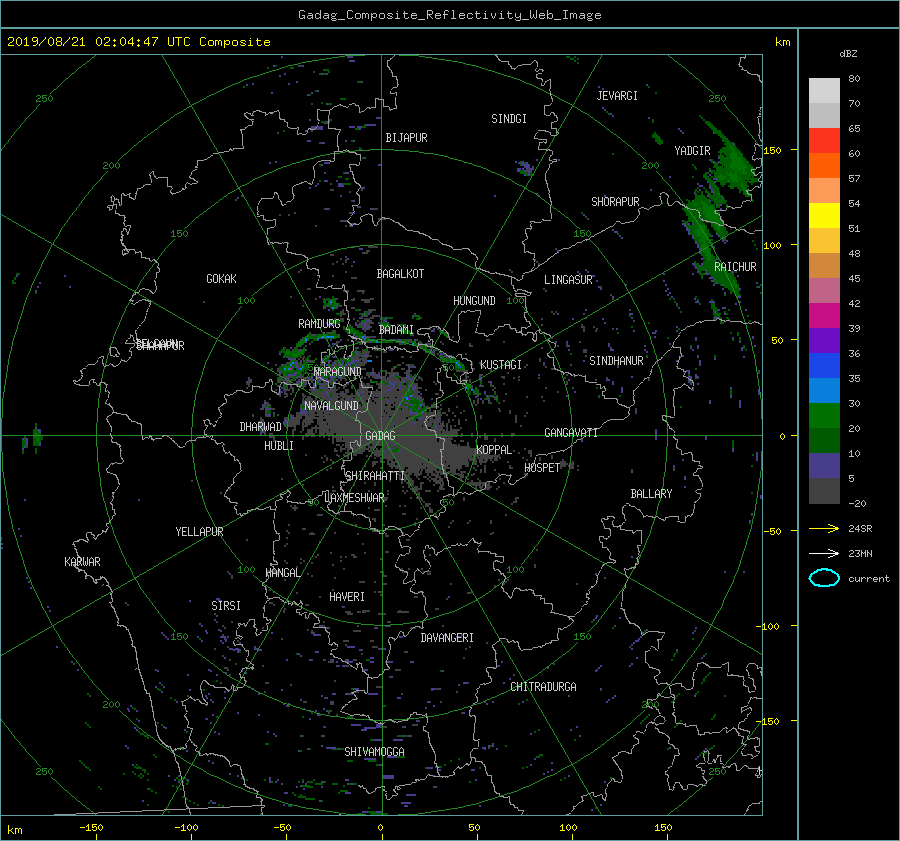Screen dimensions: 900x841
Task: Click the DAVANGERI city label
Action: (x=447, y=638)
